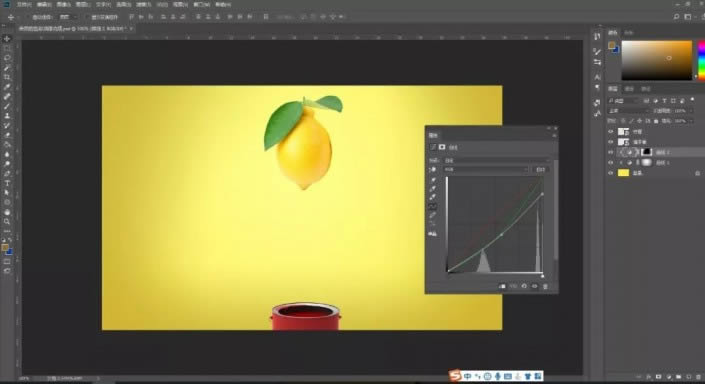Clip the Curves adjustment to the layer below

(502, 286)
